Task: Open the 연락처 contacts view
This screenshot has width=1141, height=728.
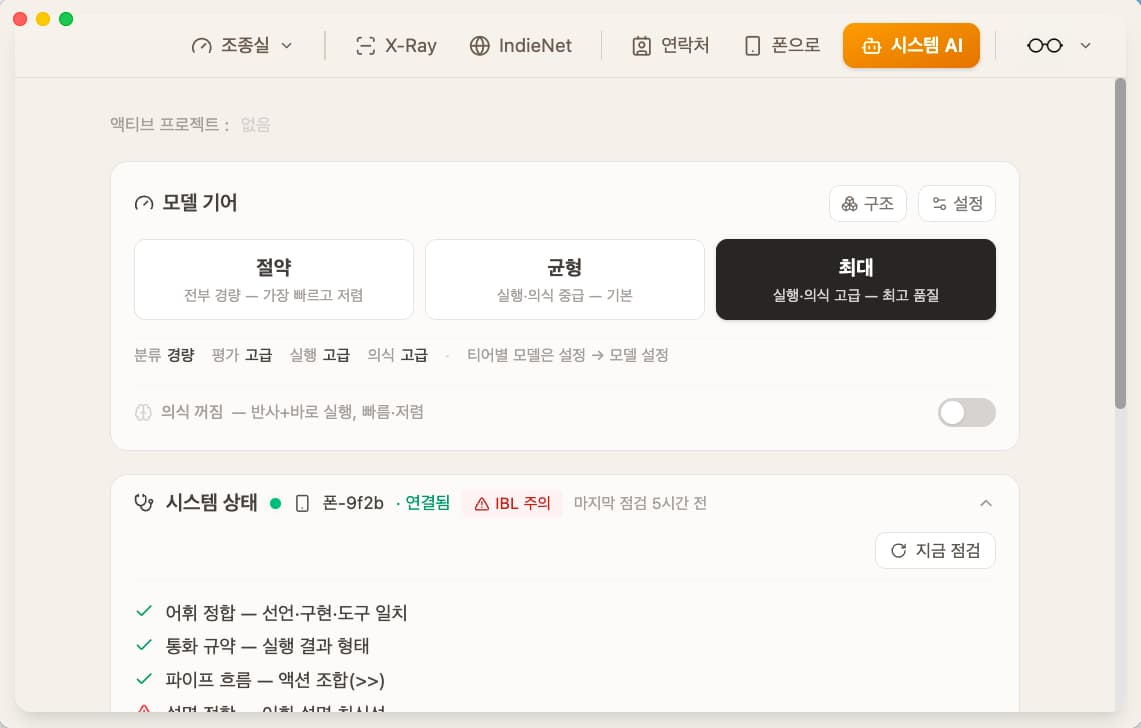Action: (x=670, y=45)
